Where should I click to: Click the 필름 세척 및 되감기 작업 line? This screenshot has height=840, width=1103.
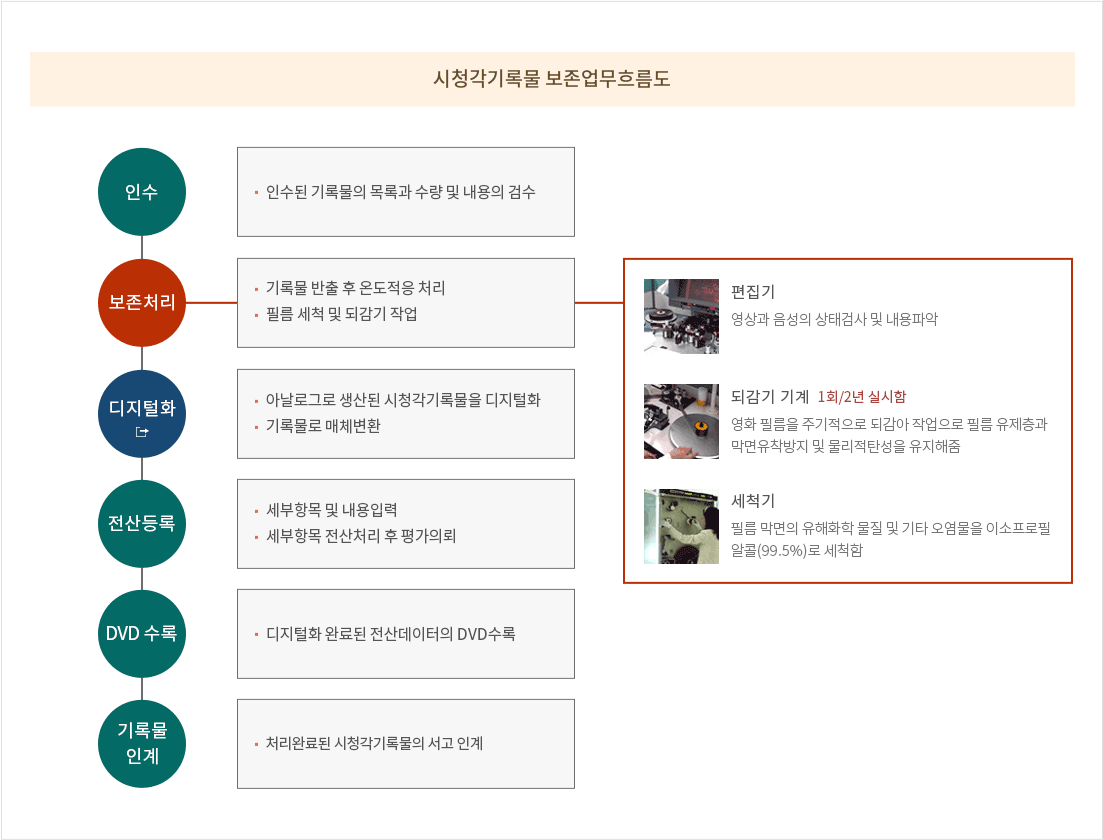[341, 315]
